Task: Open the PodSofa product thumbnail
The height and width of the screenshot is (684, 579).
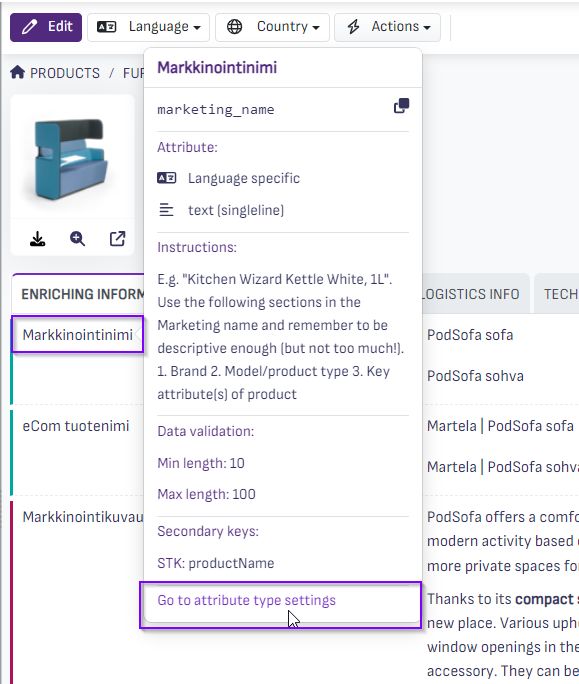Action: coord(72,158)
